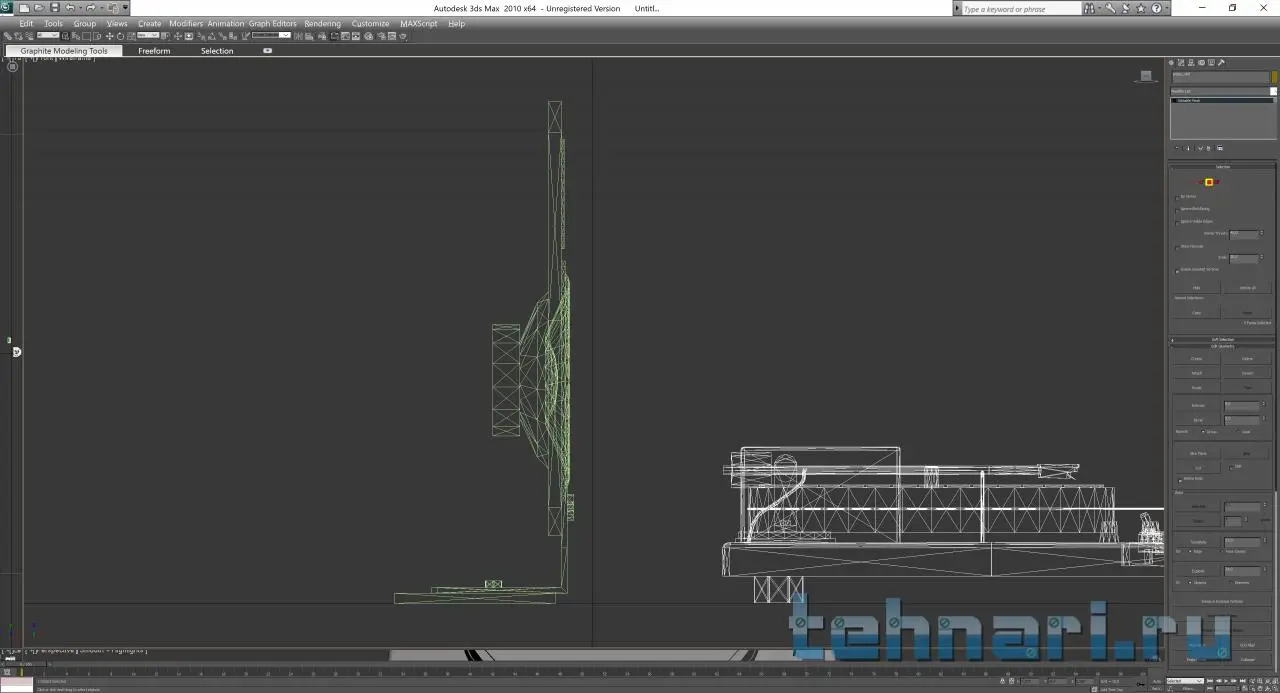The height and width of the screenshot is (693, 1280).
Task: Activate the Select and Rotate tool
Action: coord(120,36)
